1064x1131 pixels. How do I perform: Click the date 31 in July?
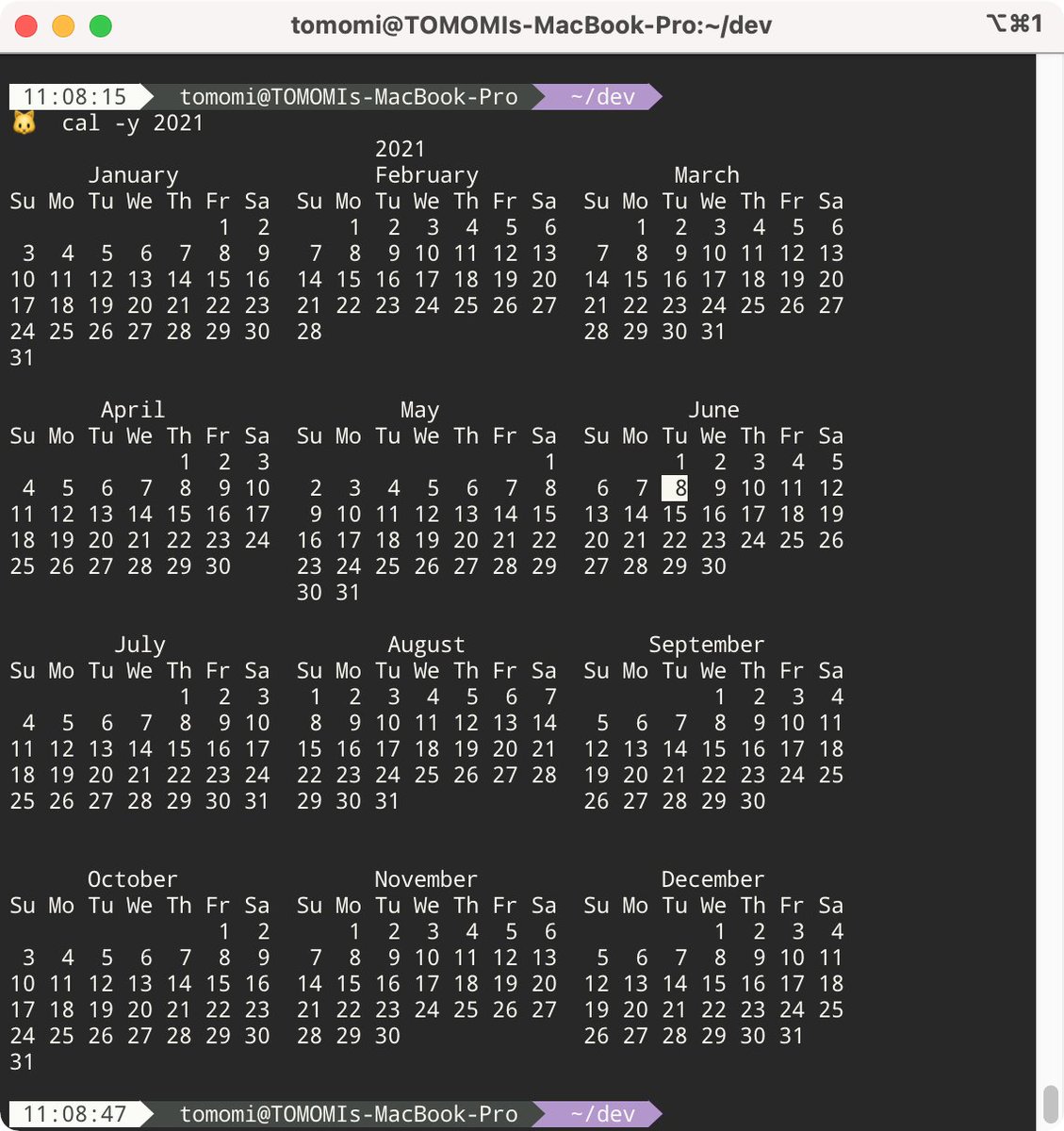(257, 801)
